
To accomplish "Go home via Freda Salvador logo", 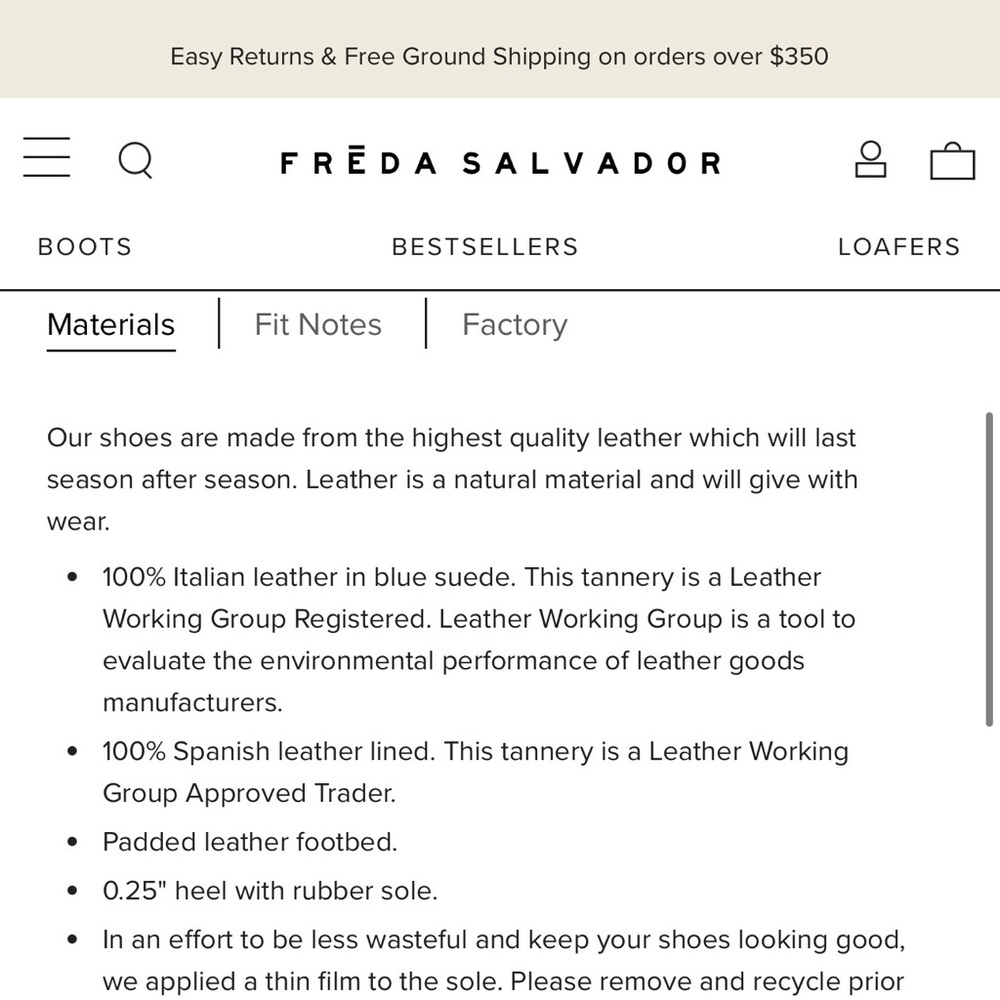I will click(x=501, y=161).
